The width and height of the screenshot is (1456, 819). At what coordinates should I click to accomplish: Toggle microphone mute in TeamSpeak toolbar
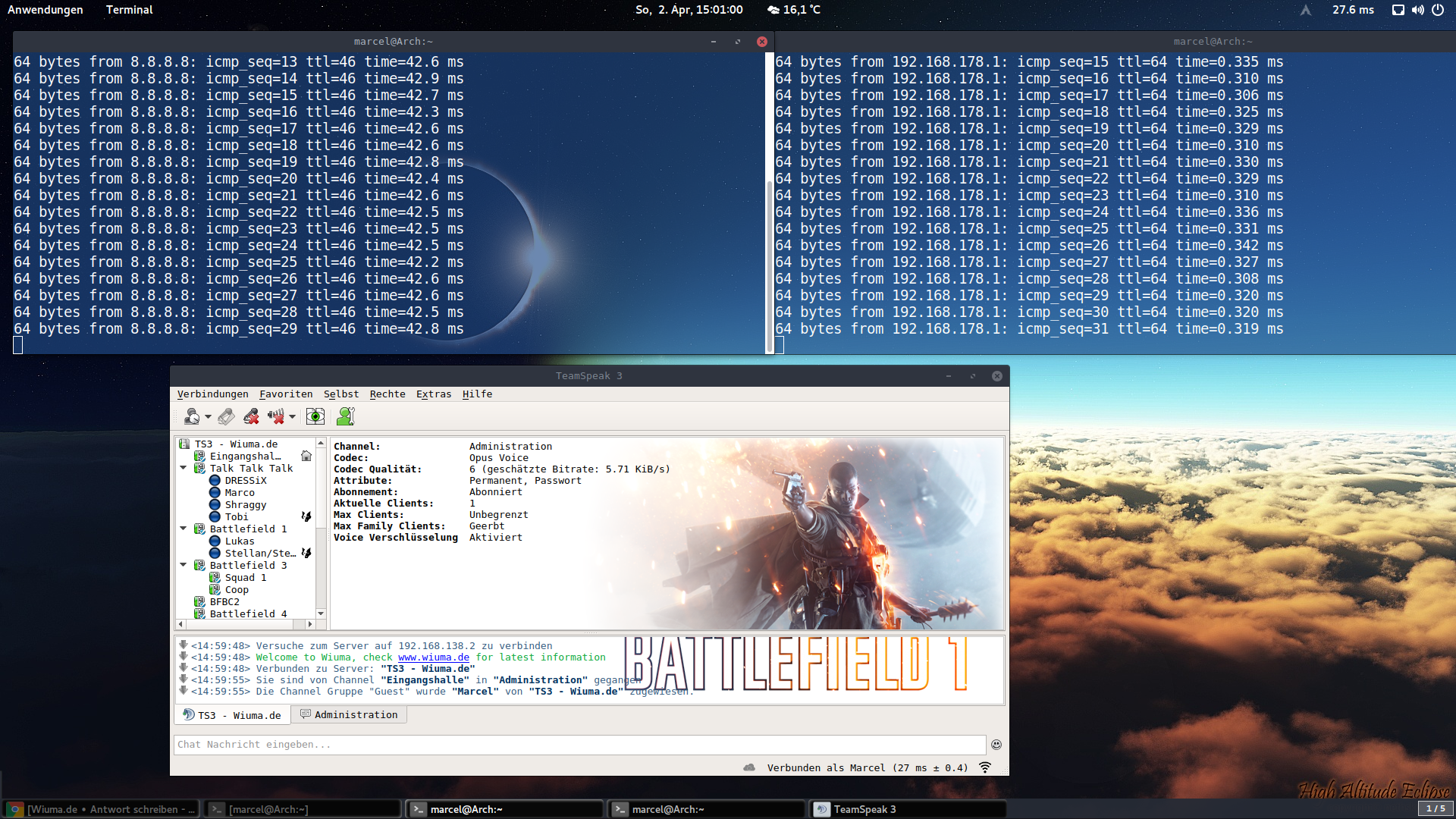click(x=251, y=416)
